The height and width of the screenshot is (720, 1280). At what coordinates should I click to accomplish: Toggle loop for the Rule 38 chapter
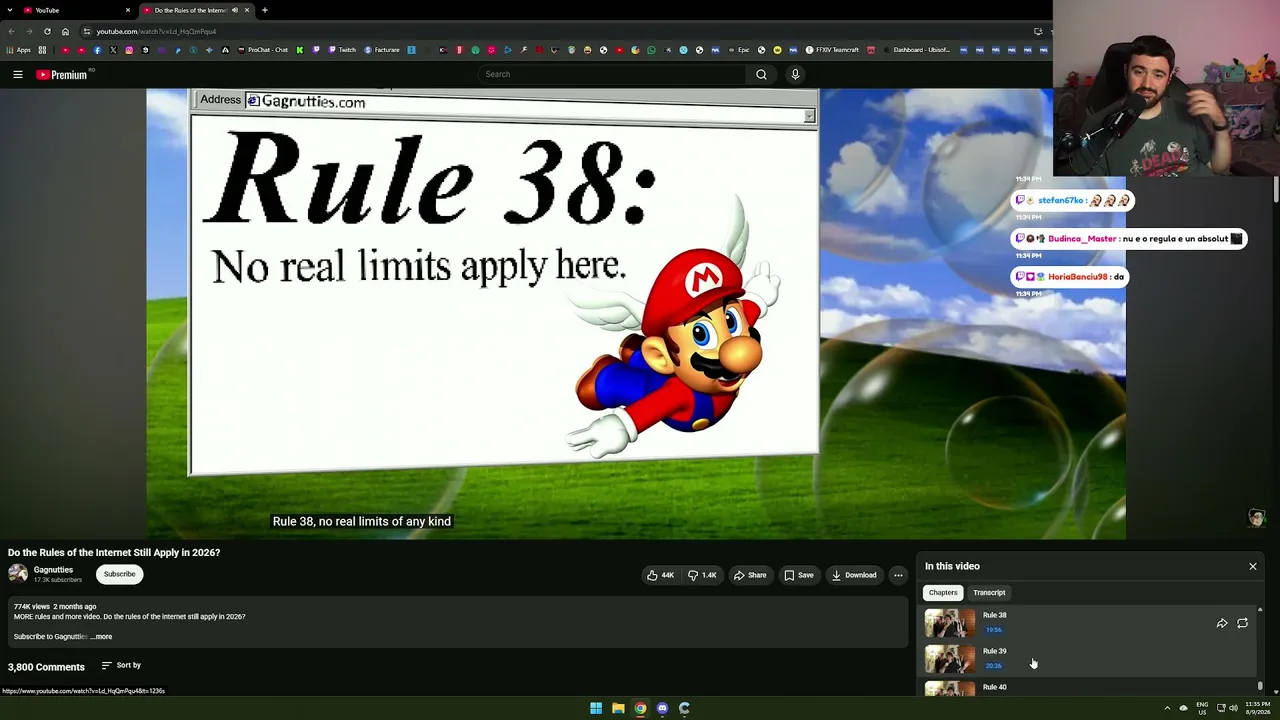[x=1242, y=623]
